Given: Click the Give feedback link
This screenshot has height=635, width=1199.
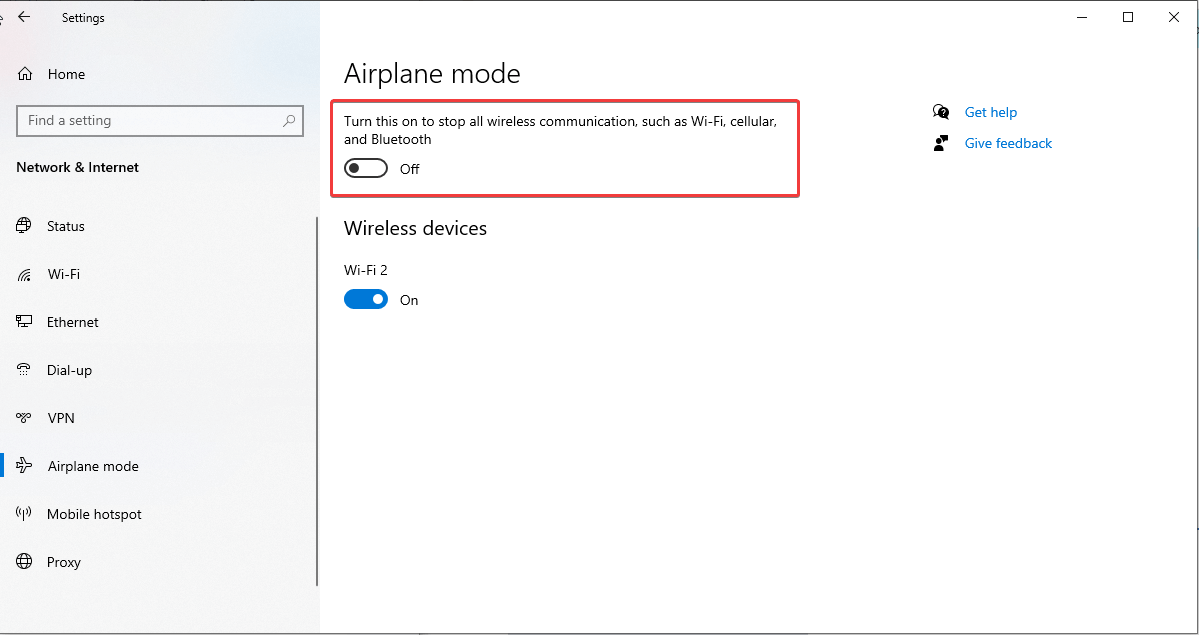Looking at the screenshot, I should [1007, 143].
